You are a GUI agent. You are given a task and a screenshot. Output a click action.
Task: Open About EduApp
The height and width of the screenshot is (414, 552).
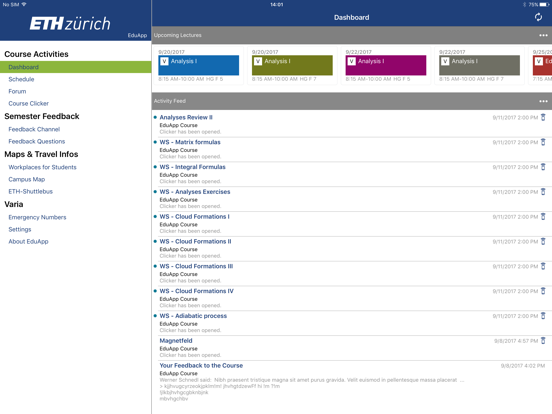(76, 242)
